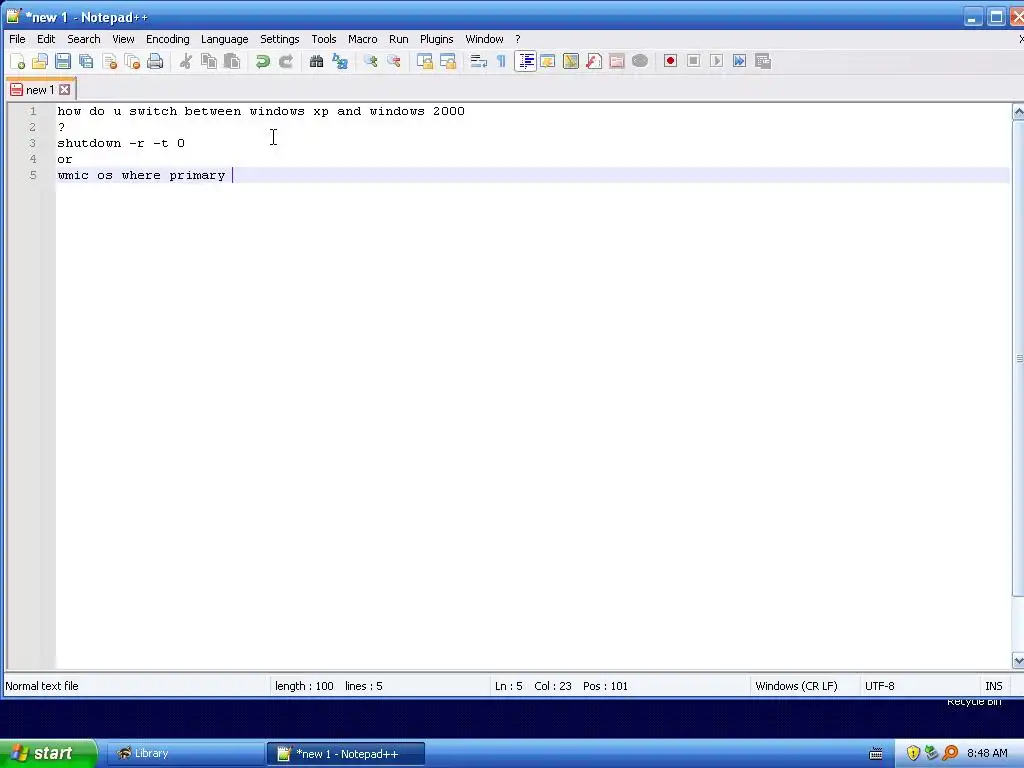Toggle Show All Characters pilcrow icon
Image resolution: width=1024 pixels, height=768 pixels.
[x=502, y=61]
